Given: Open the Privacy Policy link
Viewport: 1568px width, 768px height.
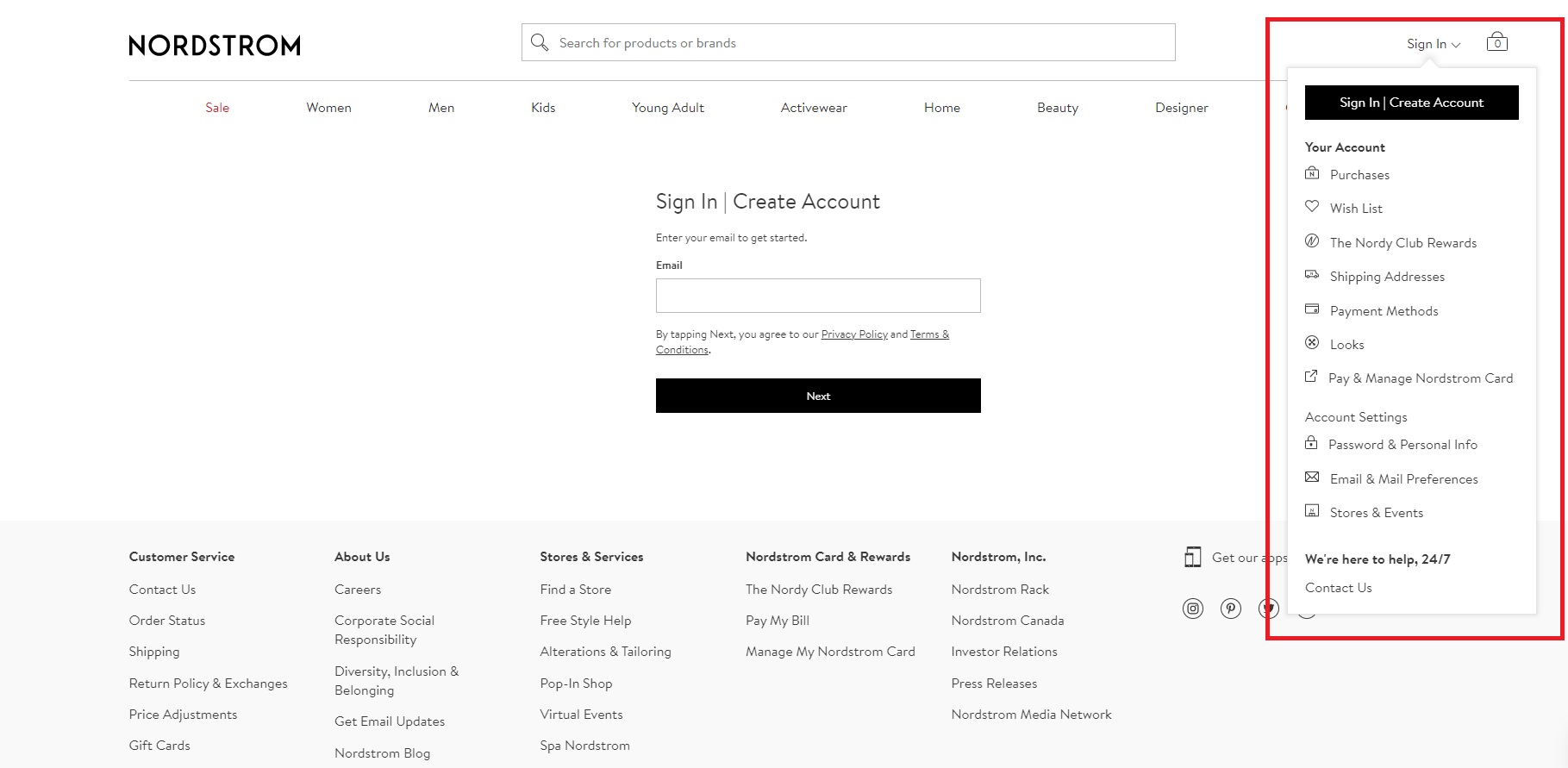Looking at the screenshot, I should [x=854, y=334].
